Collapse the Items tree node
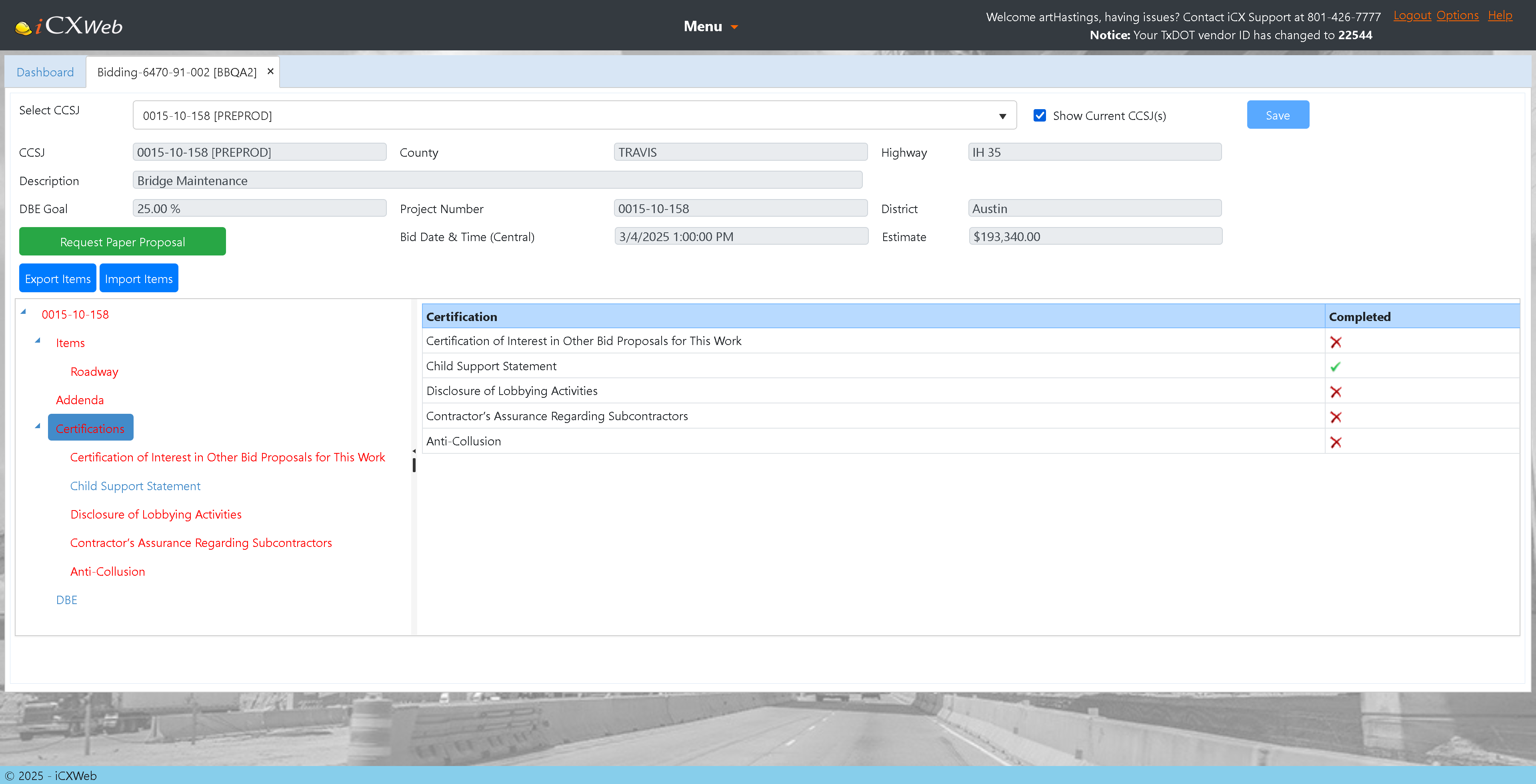The image size is (1536, 784). click(38, 341)
